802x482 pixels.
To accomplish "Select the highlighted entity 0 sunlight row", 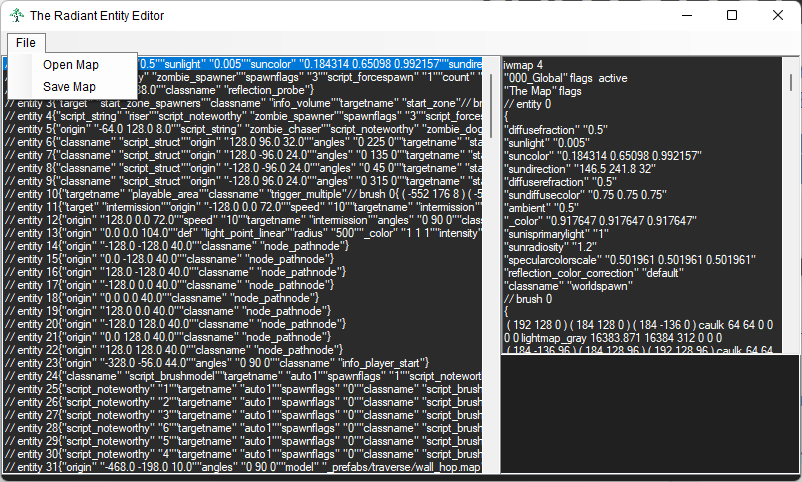I will [x=310, y=64].
